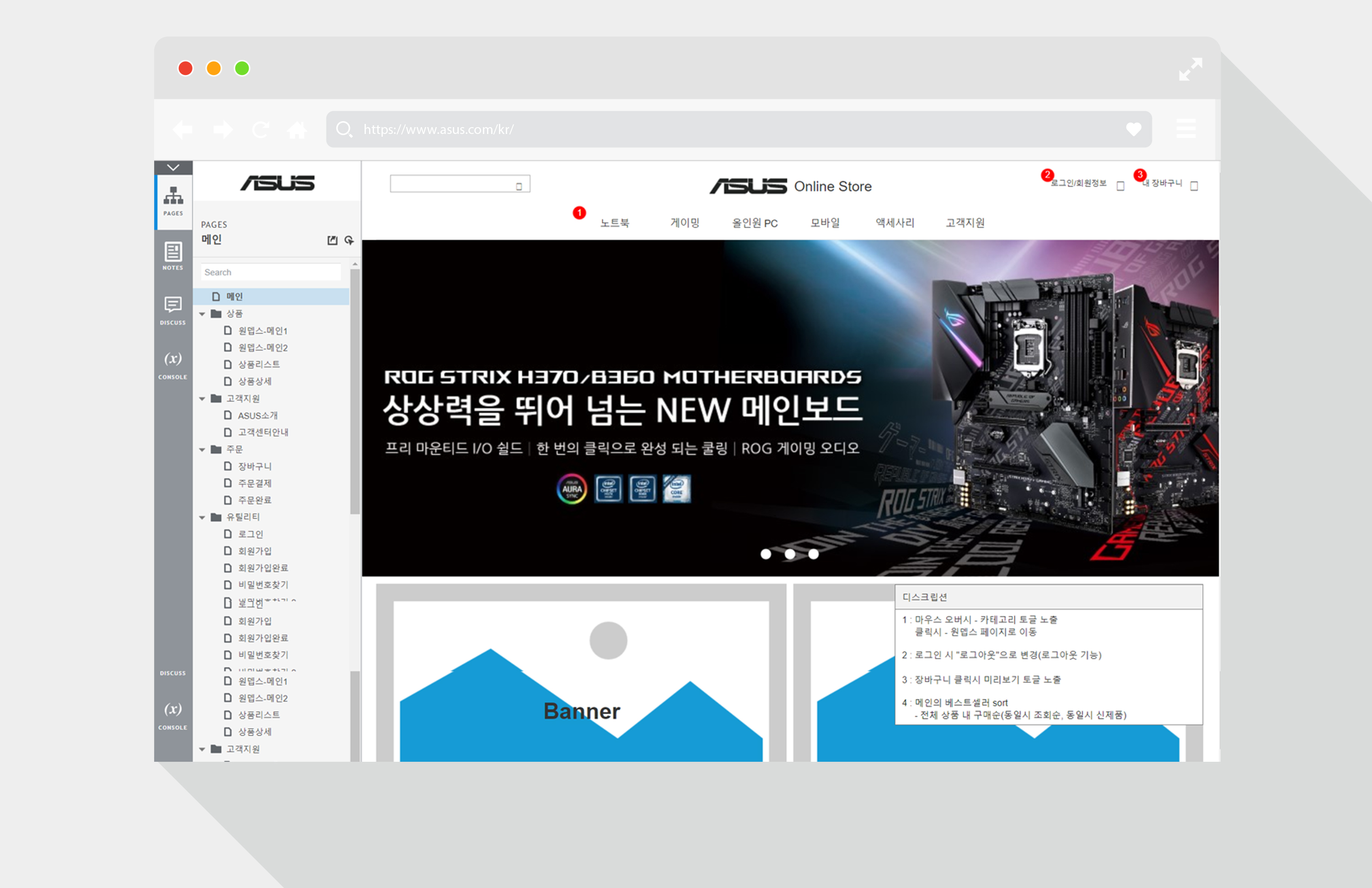The image size is (1372, 888).
Task: Click the pages panel vertical scrollbar
Action: tap(355, 392)
